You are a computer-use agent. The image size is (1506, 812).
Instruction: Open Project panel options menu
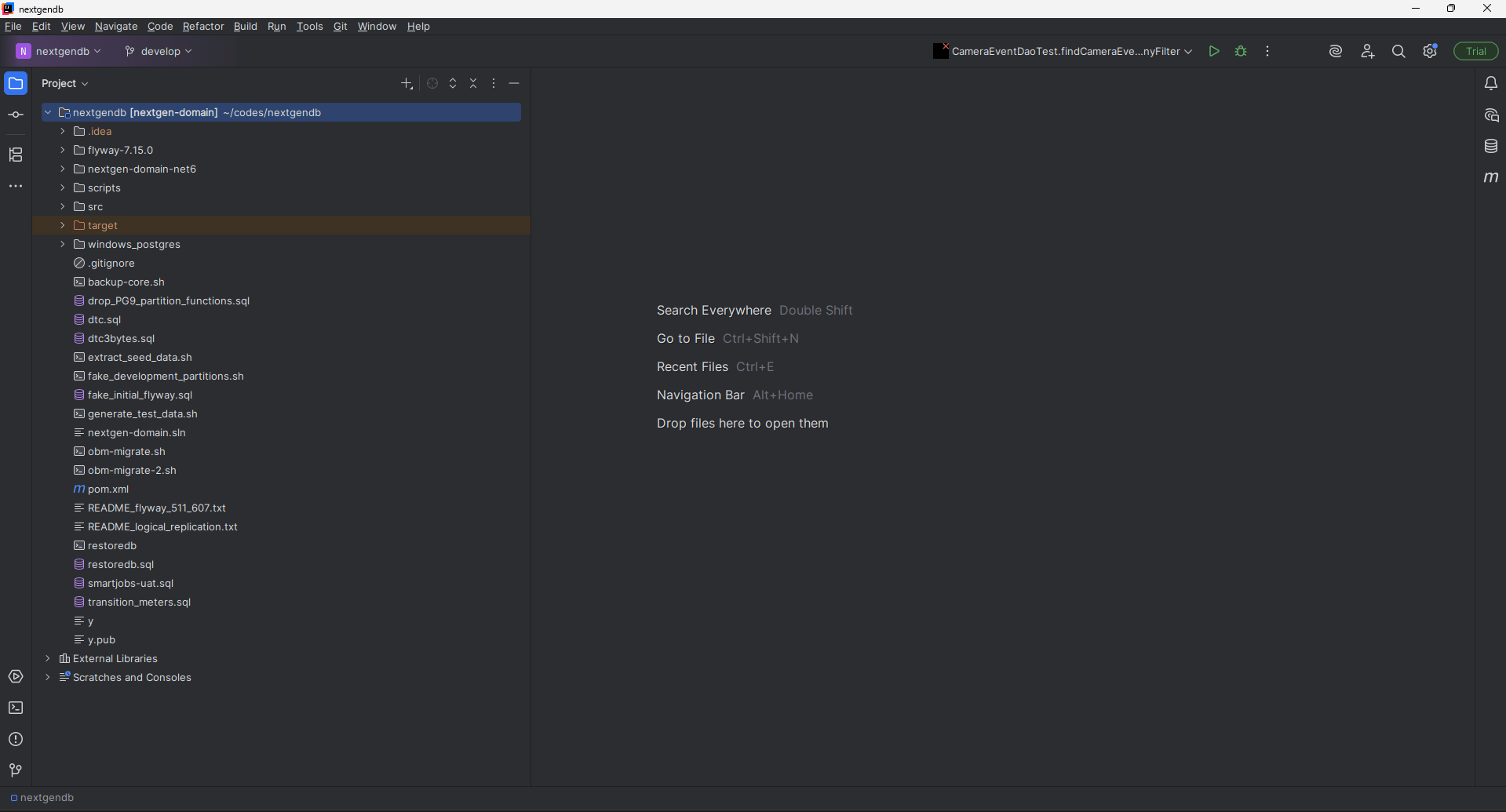(494, 83)
